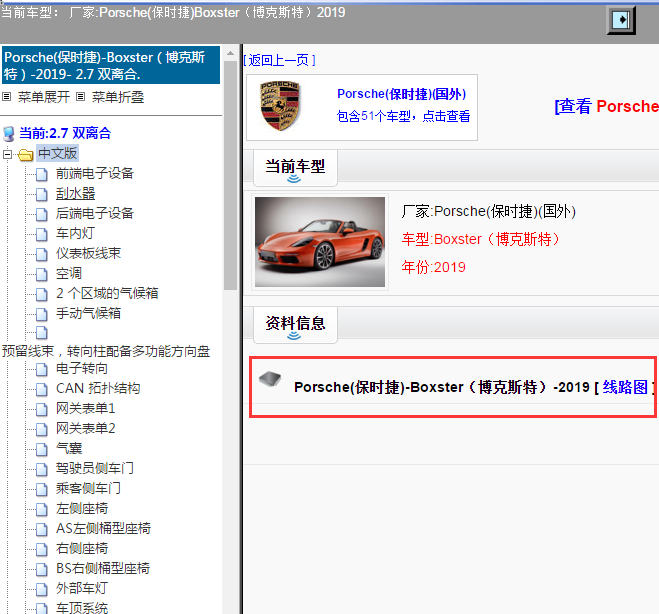Click the orange Boxster car thumbnail

pyautogui.click(x=320, y=242)
